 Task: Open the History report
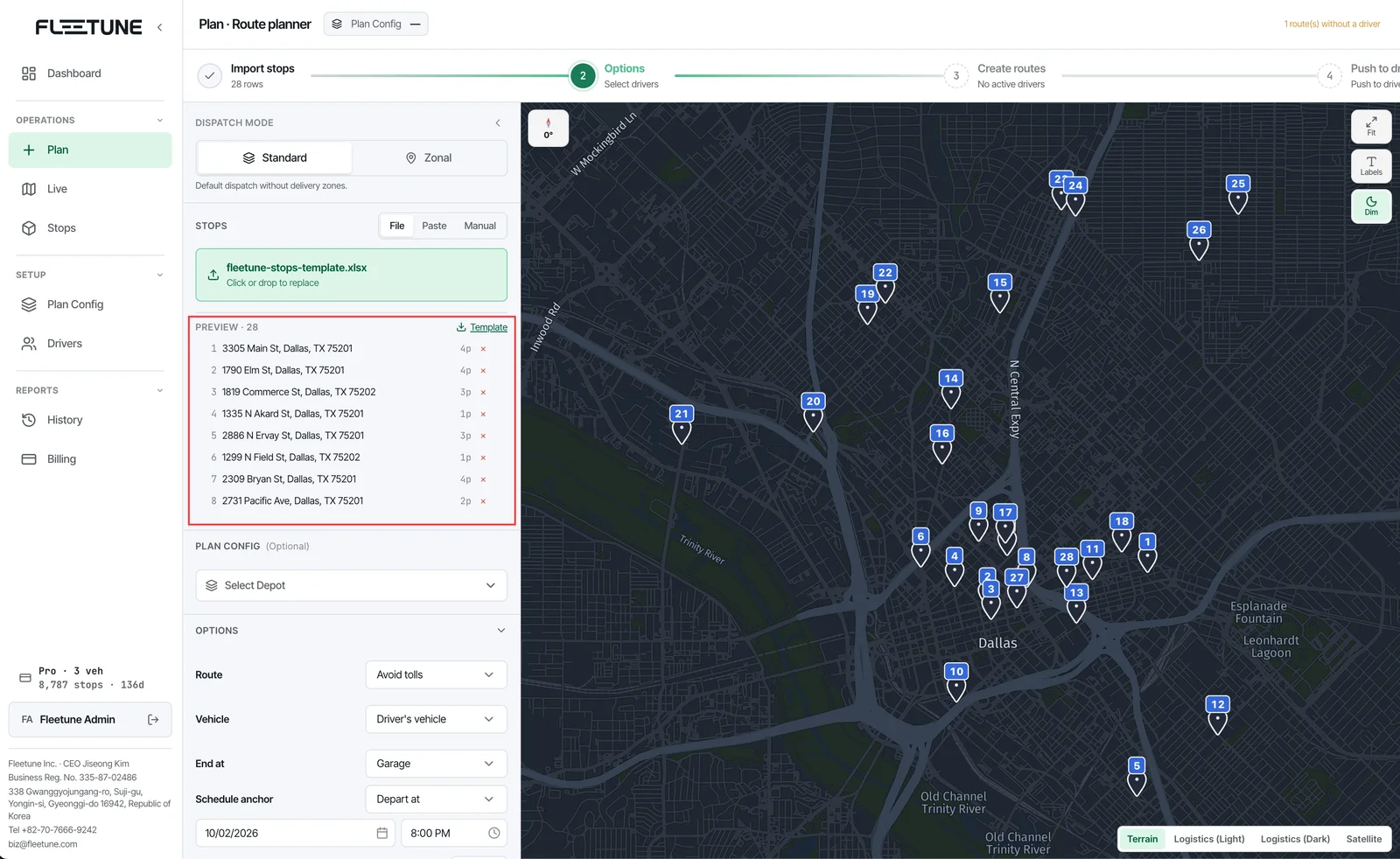(90, 420)
